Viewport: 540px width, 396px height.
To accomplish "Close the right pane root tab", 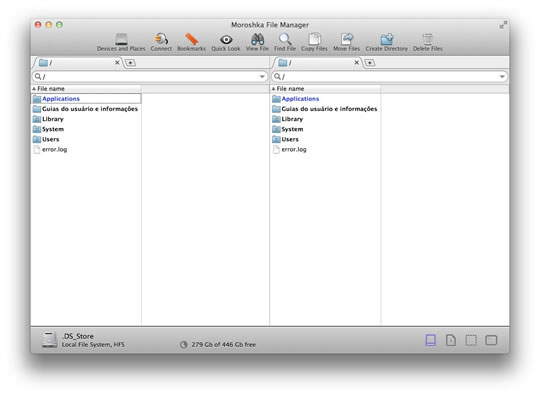I will tap(356, 62).
